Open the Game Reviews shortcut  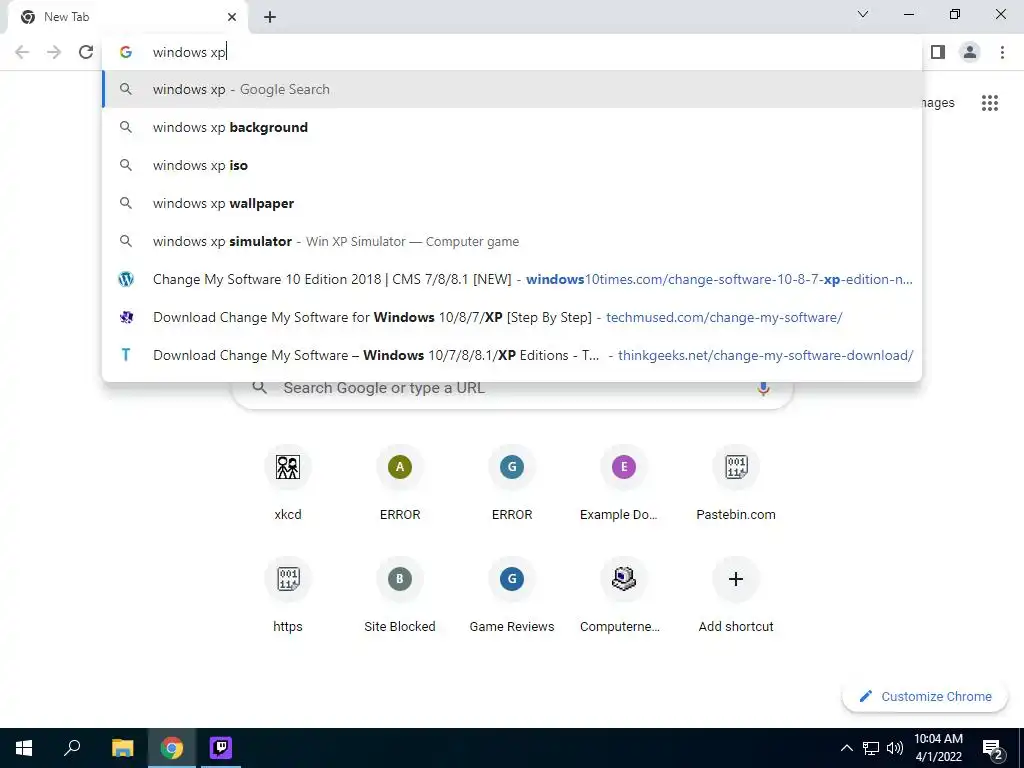point(512,596)
